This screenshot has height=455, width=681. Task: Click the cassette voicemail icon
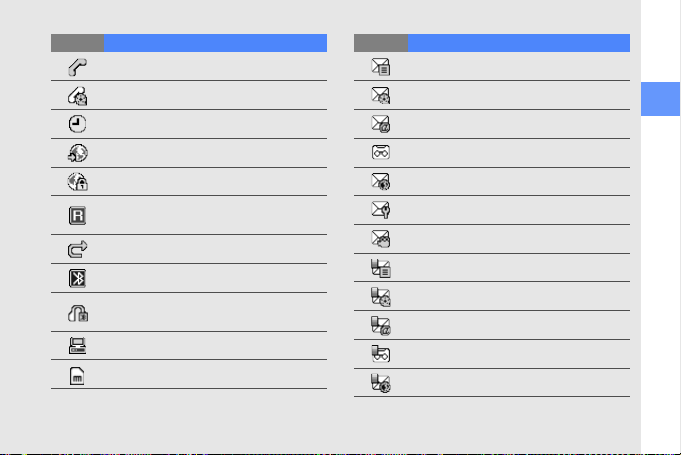tap(381, 152)
